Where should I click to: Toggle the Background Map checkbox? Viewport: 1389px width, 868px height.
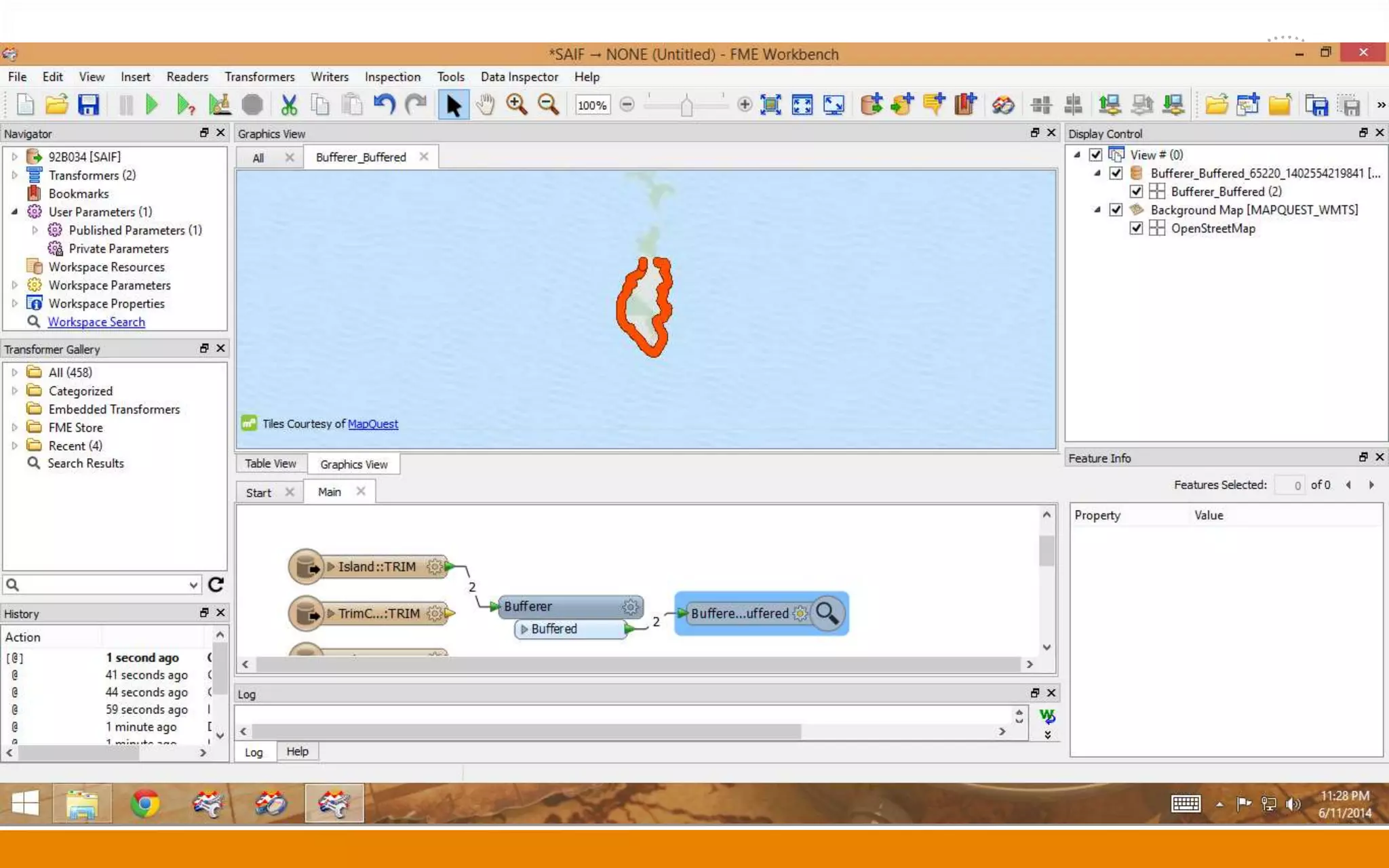[1116, 210]
